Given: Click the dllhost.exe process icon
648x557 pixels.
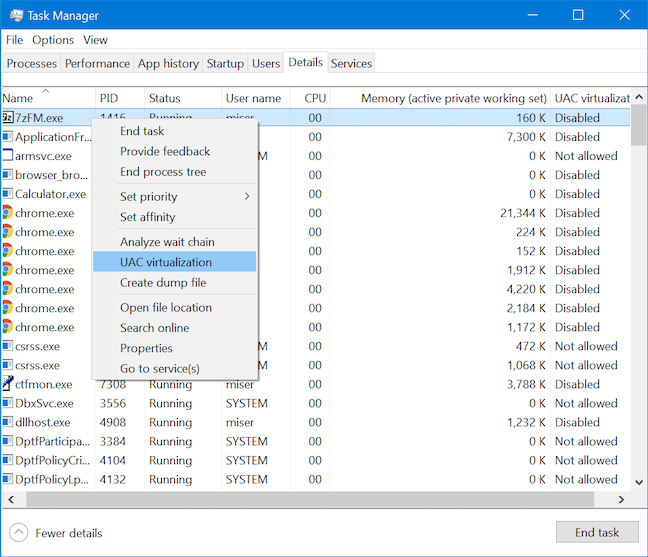Looking at the screenshot, I should pyautogui.click(x=8, y=422).
